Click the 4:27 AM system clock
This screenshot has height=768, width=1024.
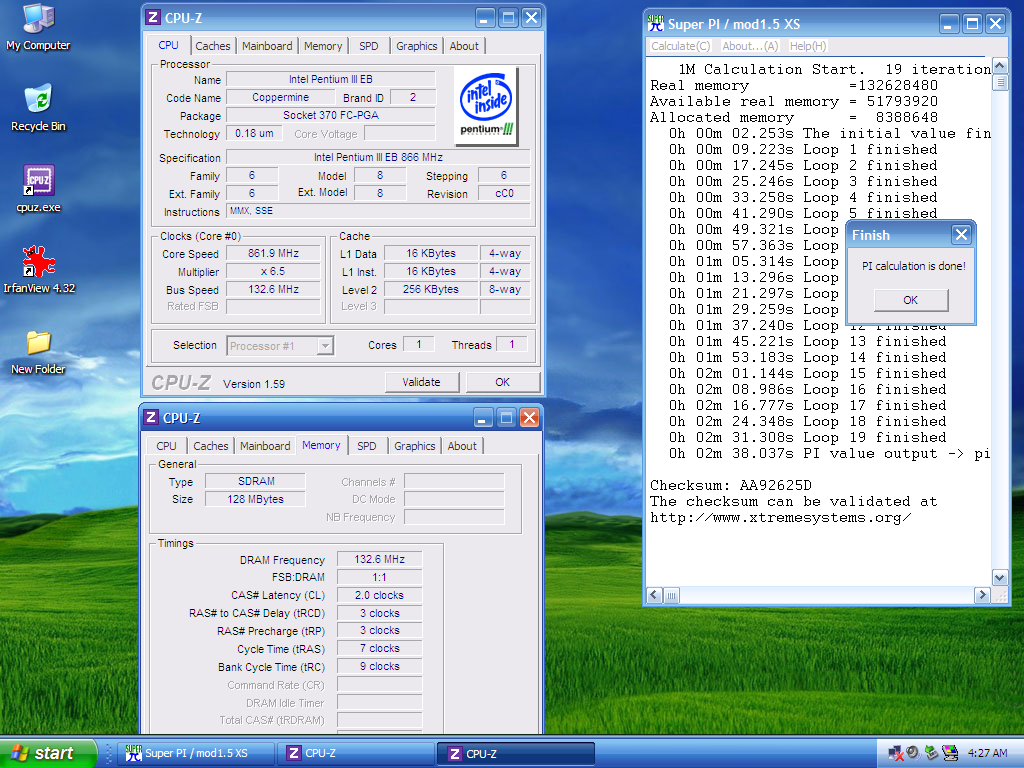pos(987,753)
